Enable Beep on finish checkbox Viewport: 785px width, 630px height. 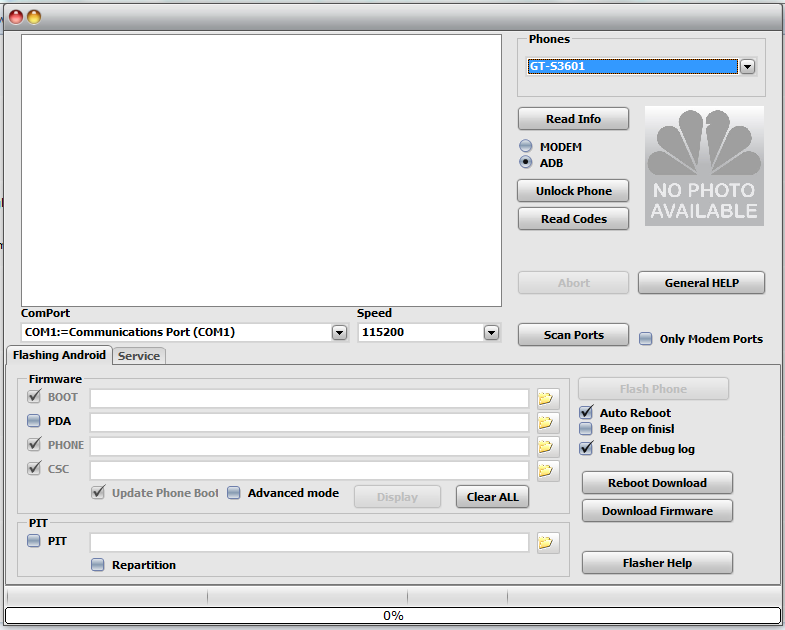click(x=586, y=429)
